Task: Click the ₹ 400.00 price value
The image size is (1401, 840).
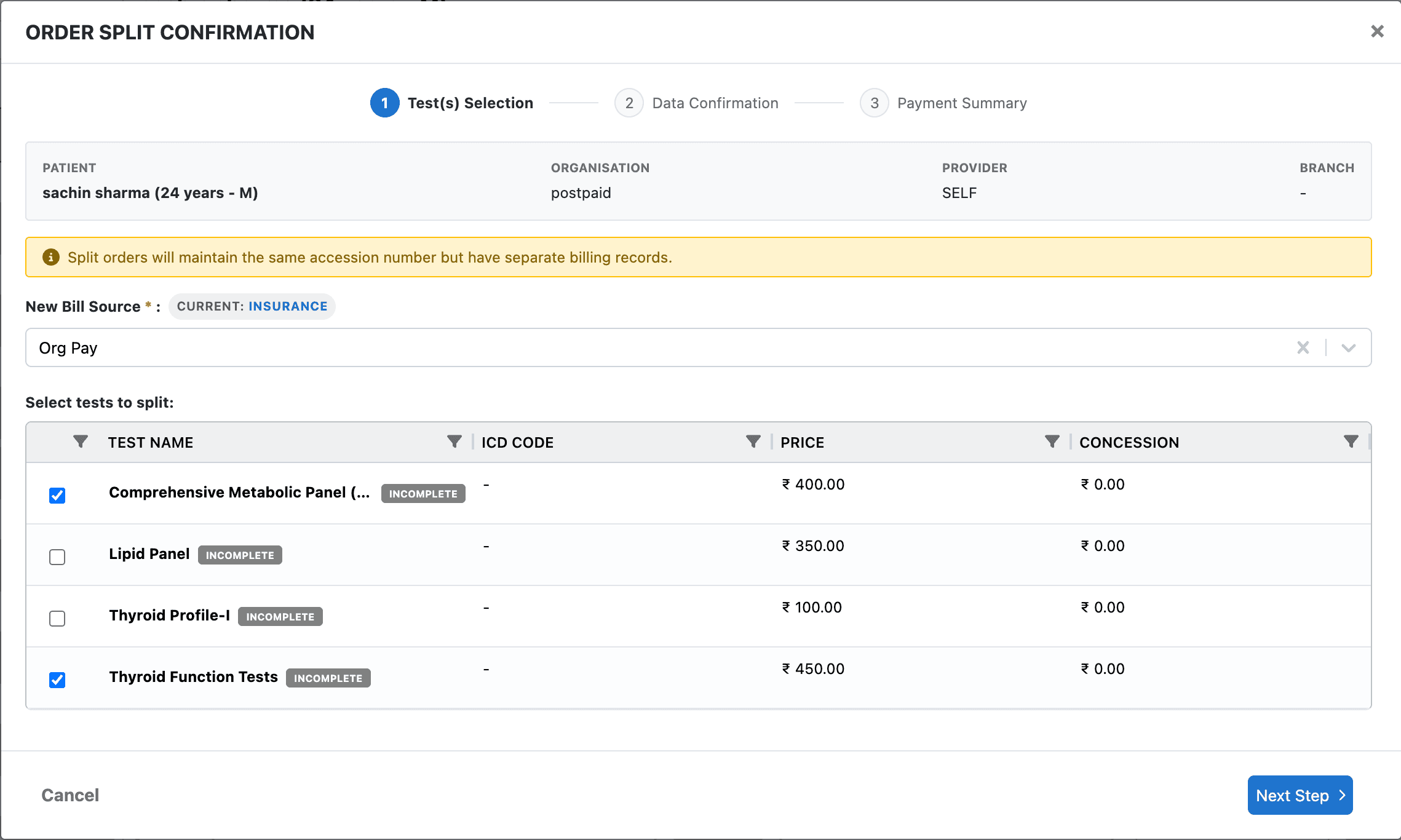Action: coord(813,485)
